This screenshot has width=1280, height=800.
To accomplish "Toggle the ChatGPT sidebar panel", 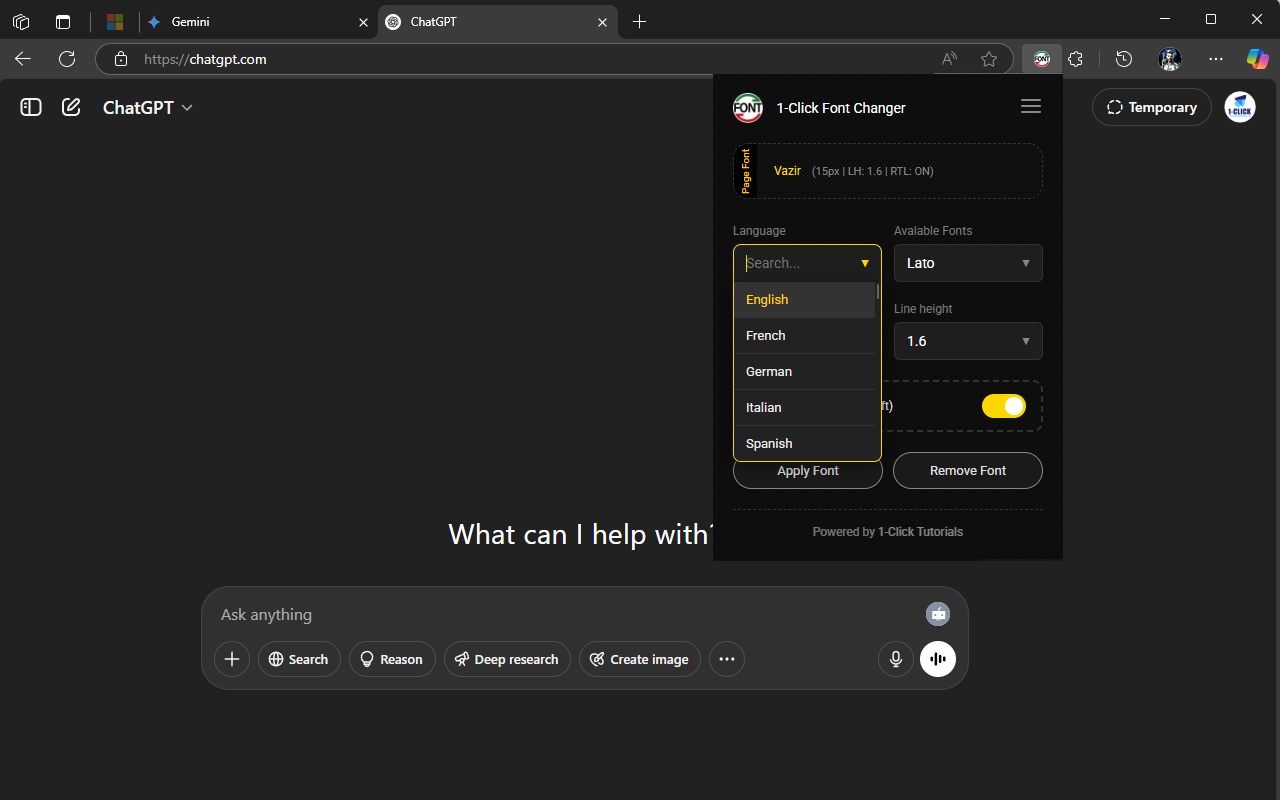I will tap(31, 107).
